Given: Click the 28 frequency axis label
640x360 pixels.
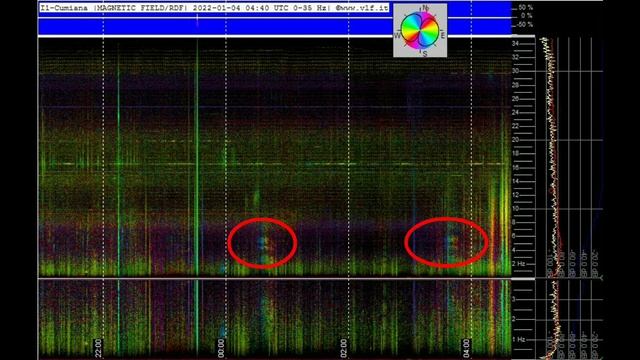Looking at the screenshot, I should pos(516,85).
